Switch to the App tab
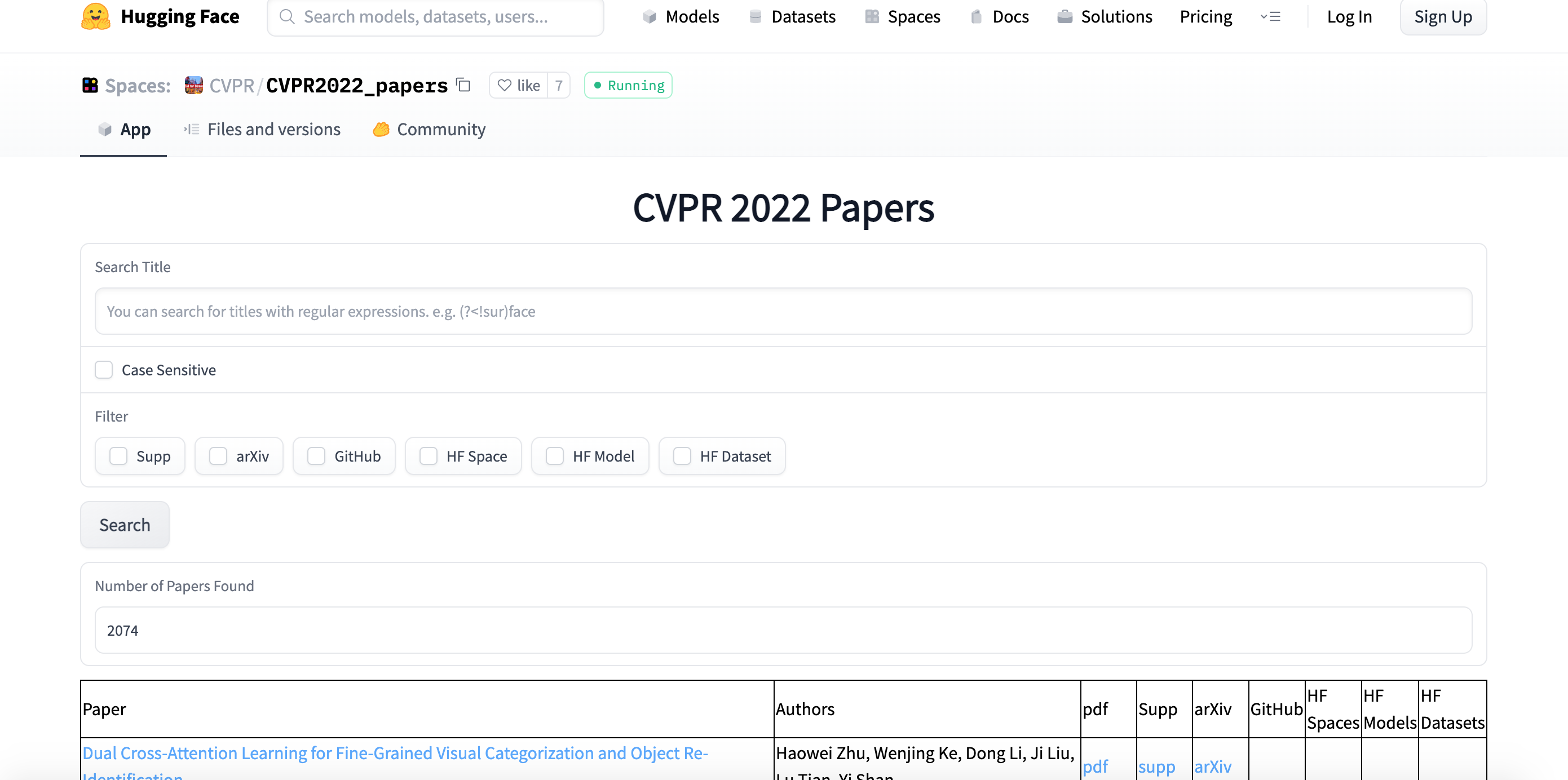1568x780 pixels. point(123,129)
